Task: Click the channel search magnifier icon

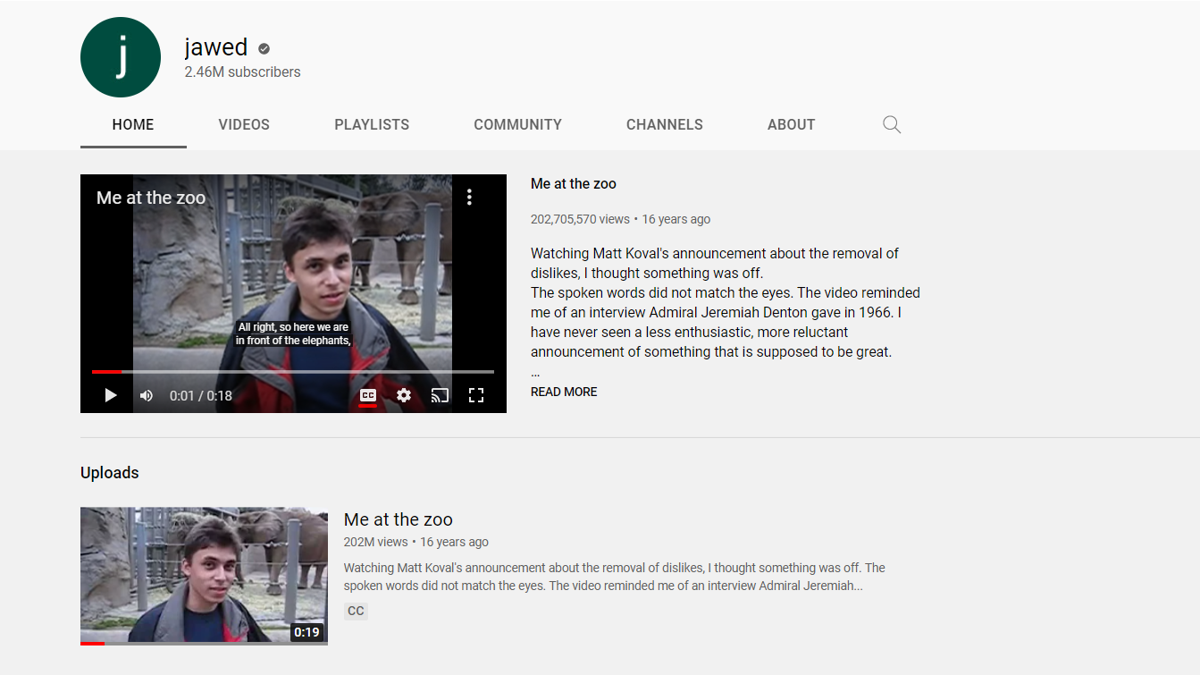Action: (892, 125)
